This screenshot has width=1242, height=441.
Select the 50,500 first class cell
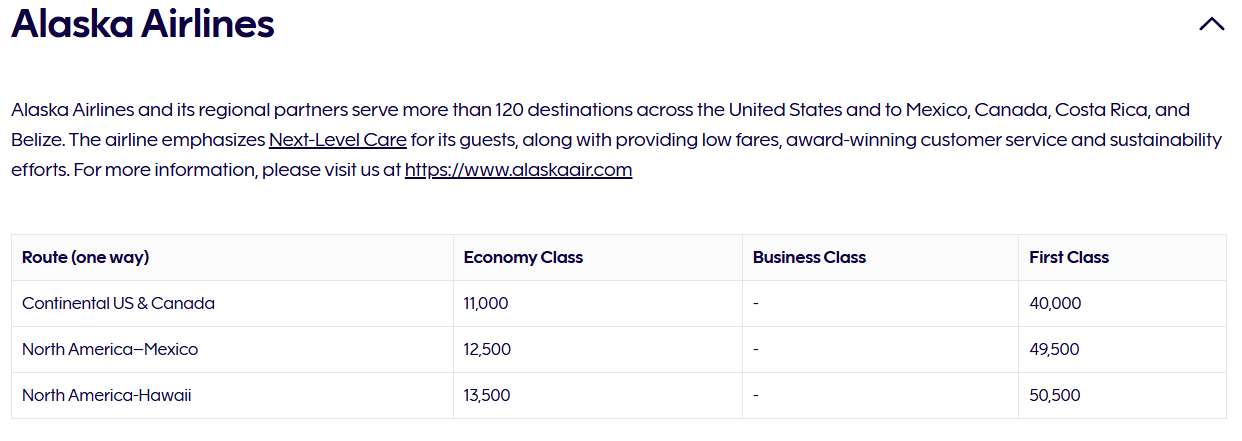point(1122,395)
